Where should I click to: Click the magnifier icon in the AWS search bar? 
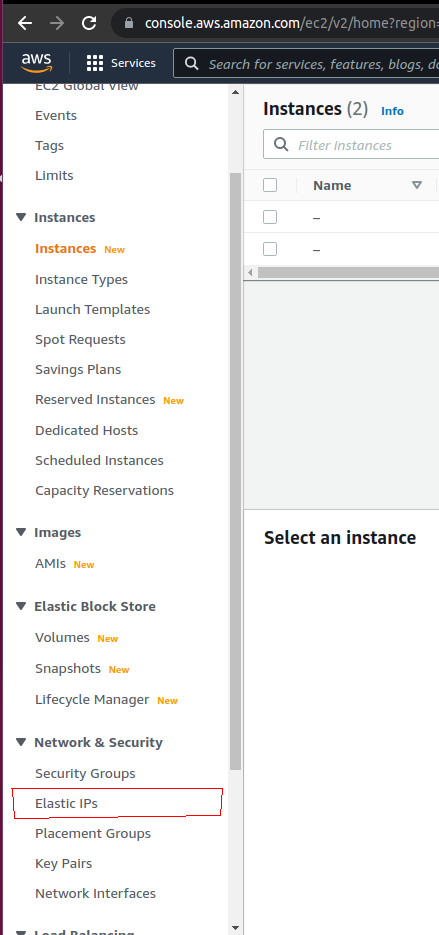point(191,63)
